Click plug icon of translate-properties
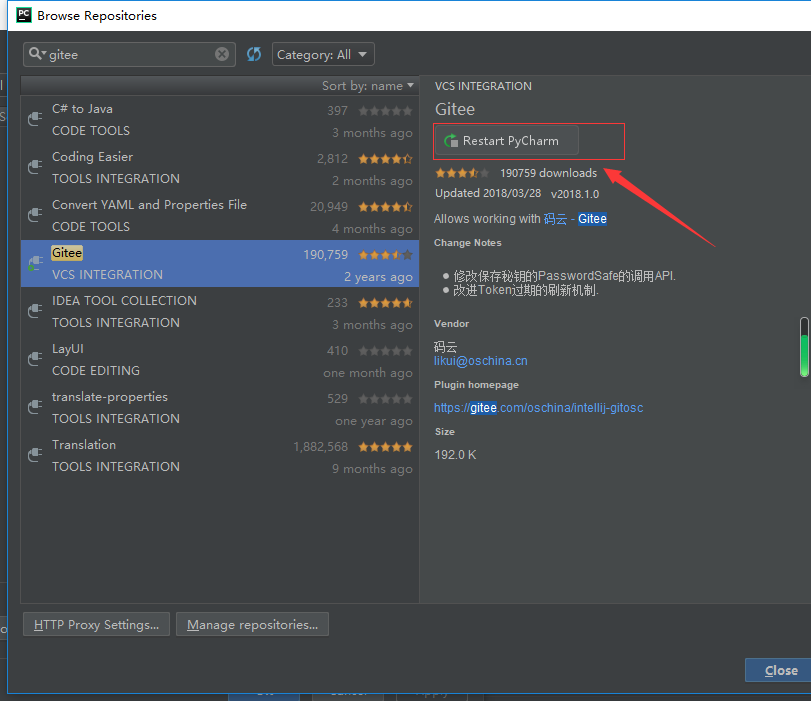The width and height of the screenshot is (811, 701). pos(35,407)
